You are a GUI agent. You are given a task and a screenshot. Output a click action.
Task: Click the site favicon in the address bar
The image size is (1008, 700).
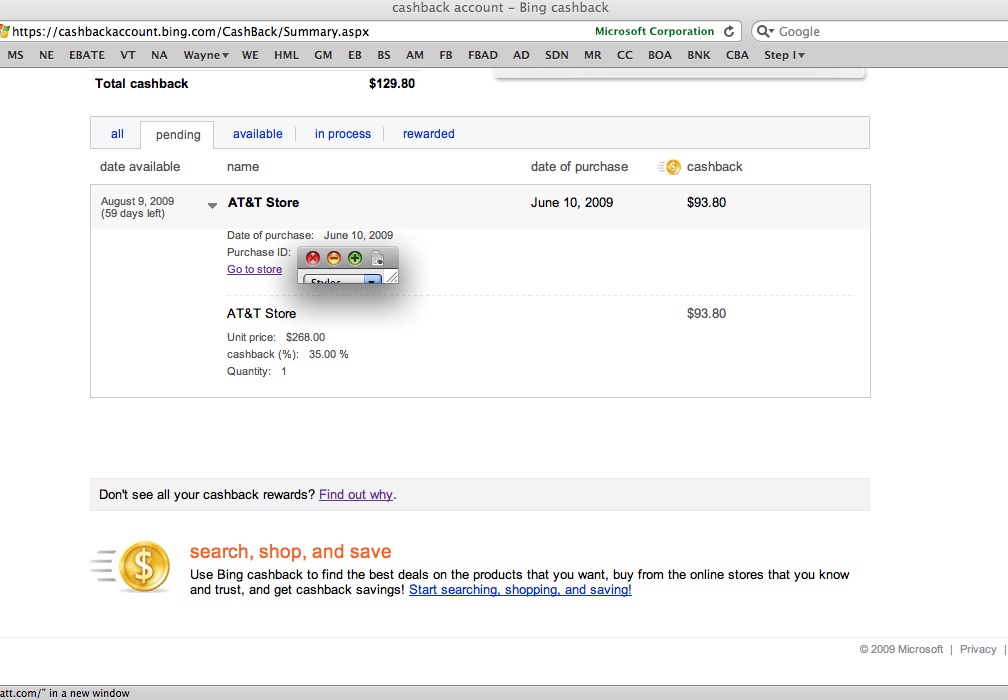[4, 31]
